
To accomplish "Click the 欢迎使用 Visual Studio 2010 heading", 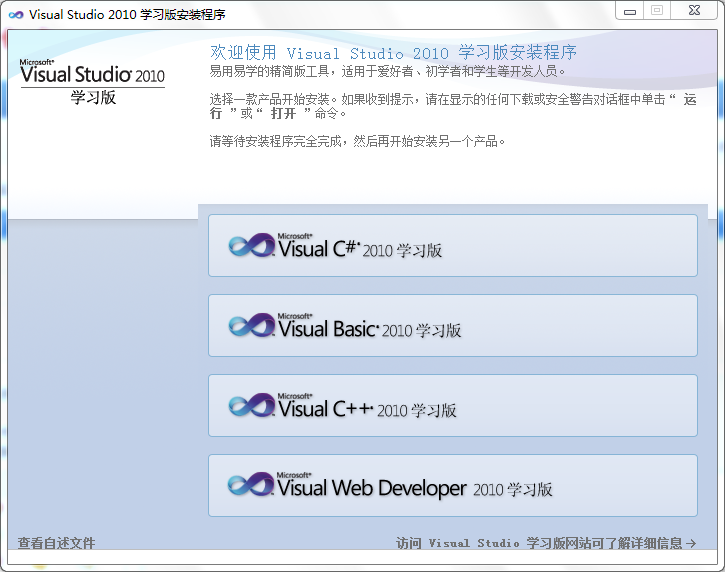I will coord(393,52).
